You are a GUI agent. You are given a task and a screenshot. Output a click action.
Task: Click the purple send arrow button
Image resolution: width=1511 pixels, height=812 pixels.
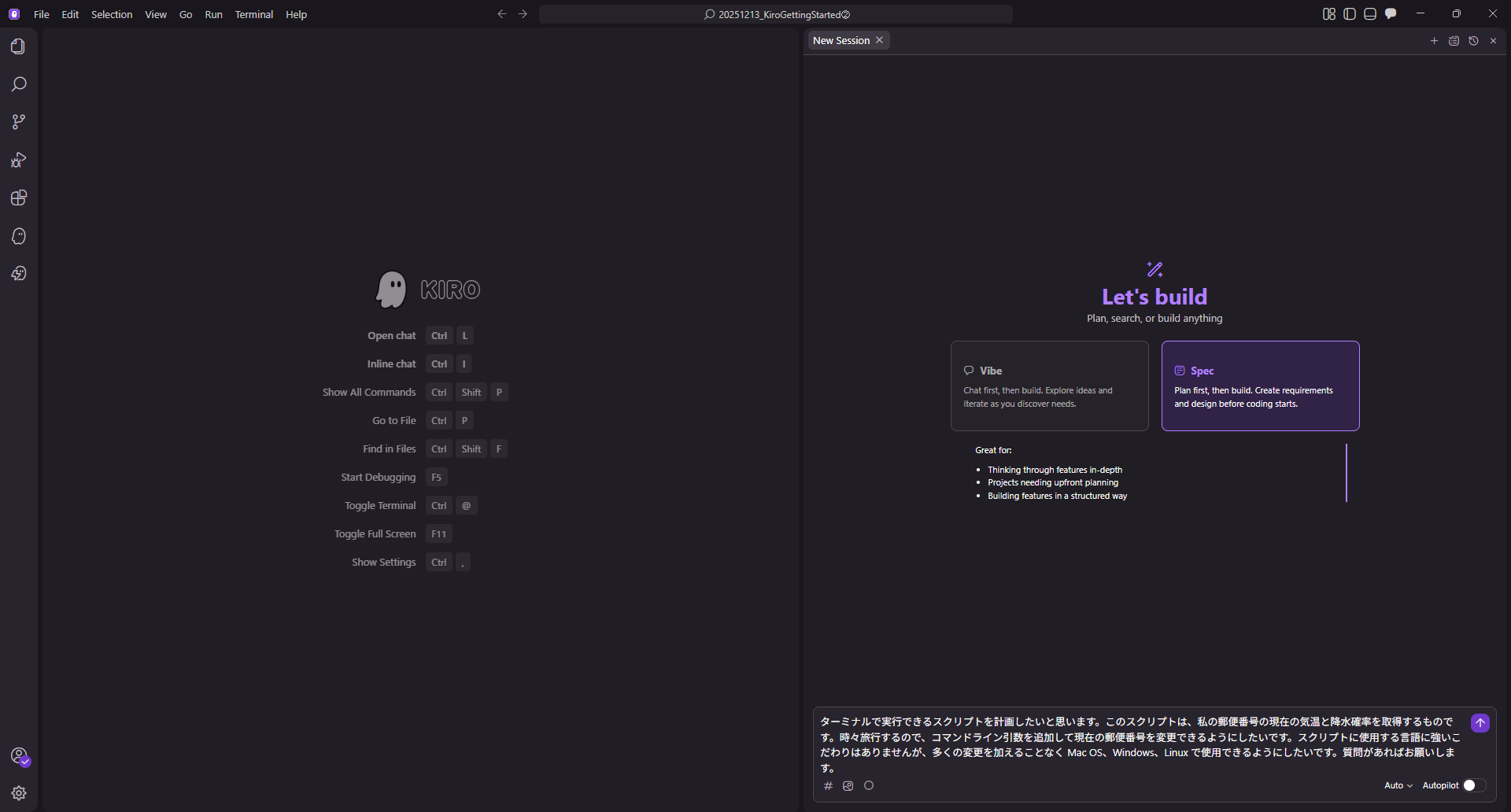1480,723
